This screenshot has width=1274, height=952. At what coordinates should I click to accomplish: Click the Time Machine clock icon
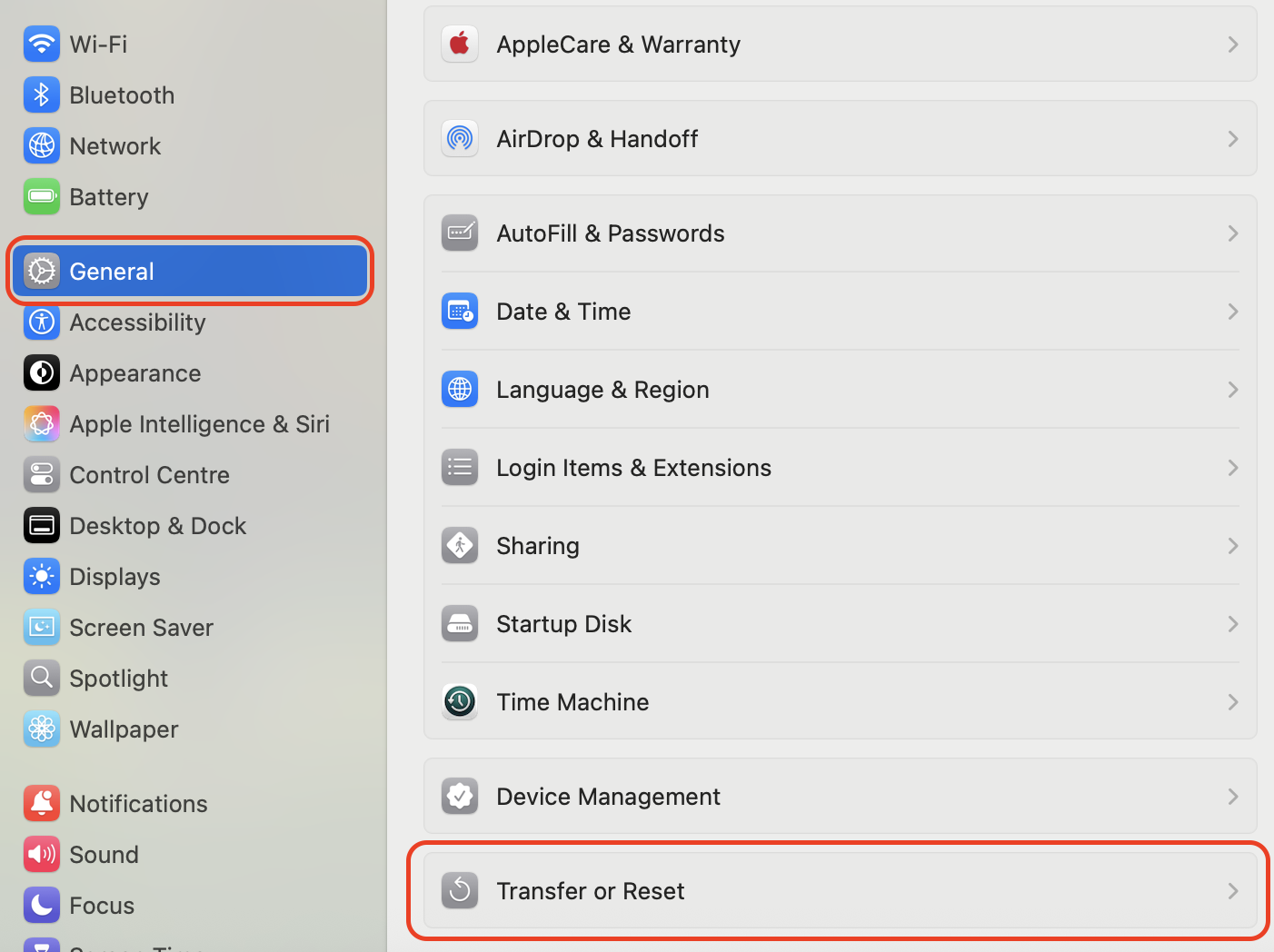click(460, 701)
